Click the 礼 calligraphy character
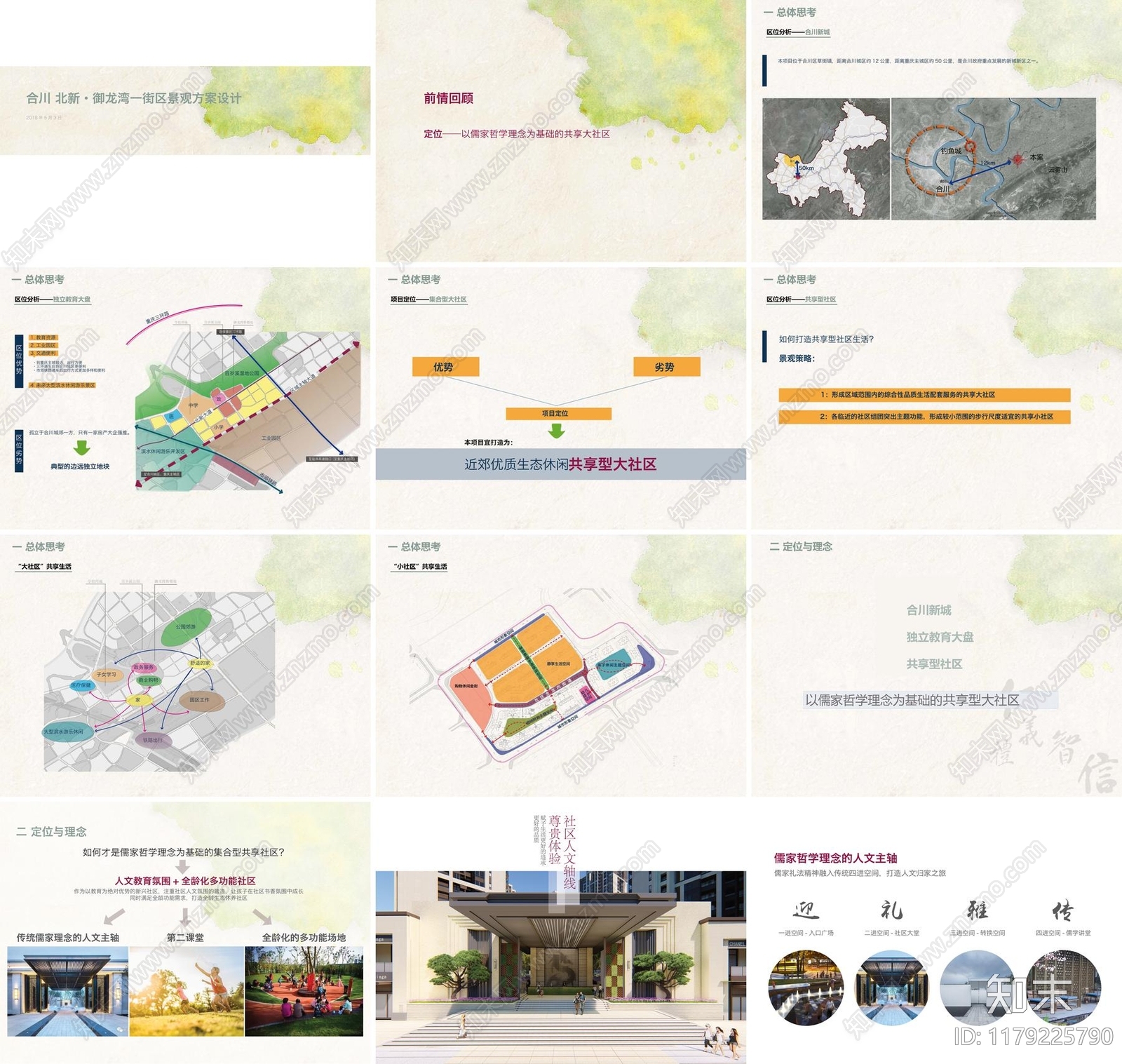Screen dimensions: 1122x1064 (891, 910)
